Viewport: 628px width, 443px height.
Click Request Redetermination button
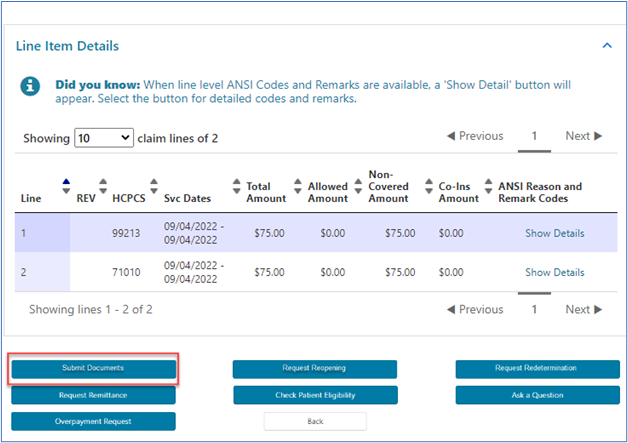pos(535,369)
